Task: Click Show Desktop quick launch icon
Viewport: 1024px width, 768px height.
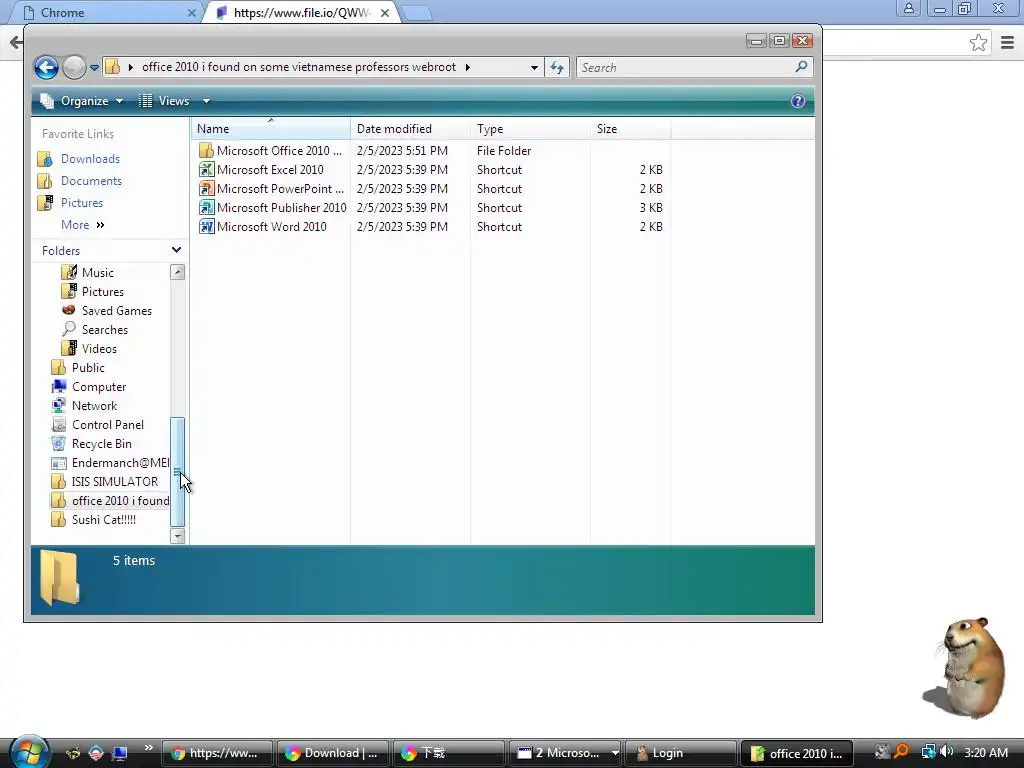Action: coord(120,753)
